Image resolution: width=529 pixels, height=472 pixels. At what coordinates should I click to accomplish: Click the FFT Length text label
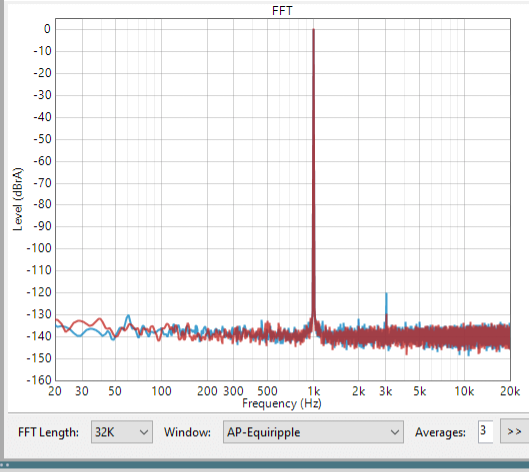(x=48, y=432)
